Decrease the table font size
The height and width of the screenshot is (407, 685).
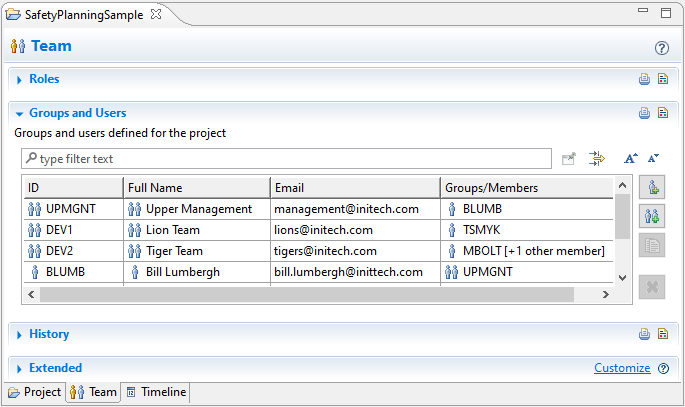[x=653, y=158]
